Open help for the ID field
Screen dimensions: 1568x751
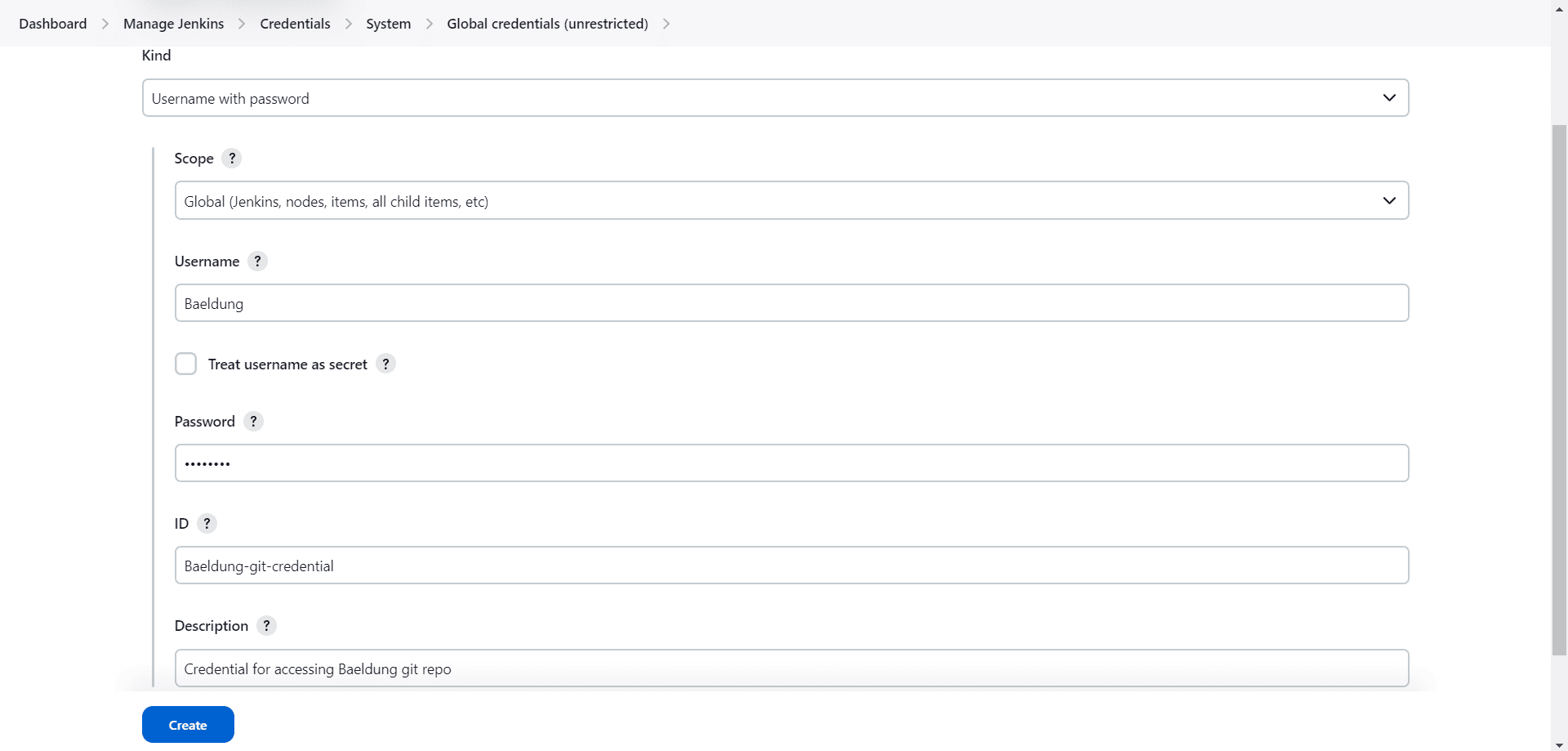tap(207, 524)
